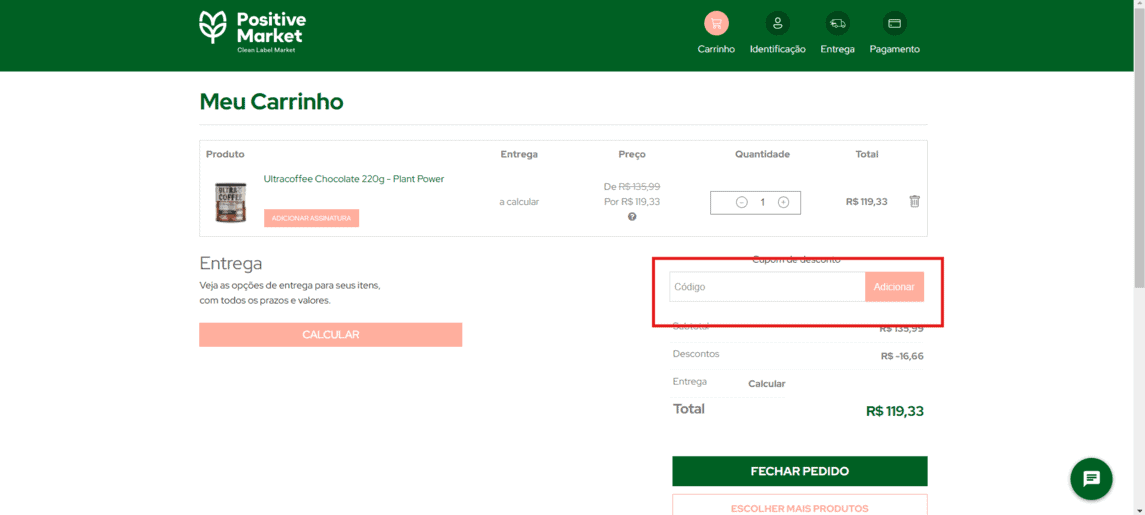Screen dimensions: 1145x515
Task: Select the Entrega truck step icon
Action: [x=838, y=23]
